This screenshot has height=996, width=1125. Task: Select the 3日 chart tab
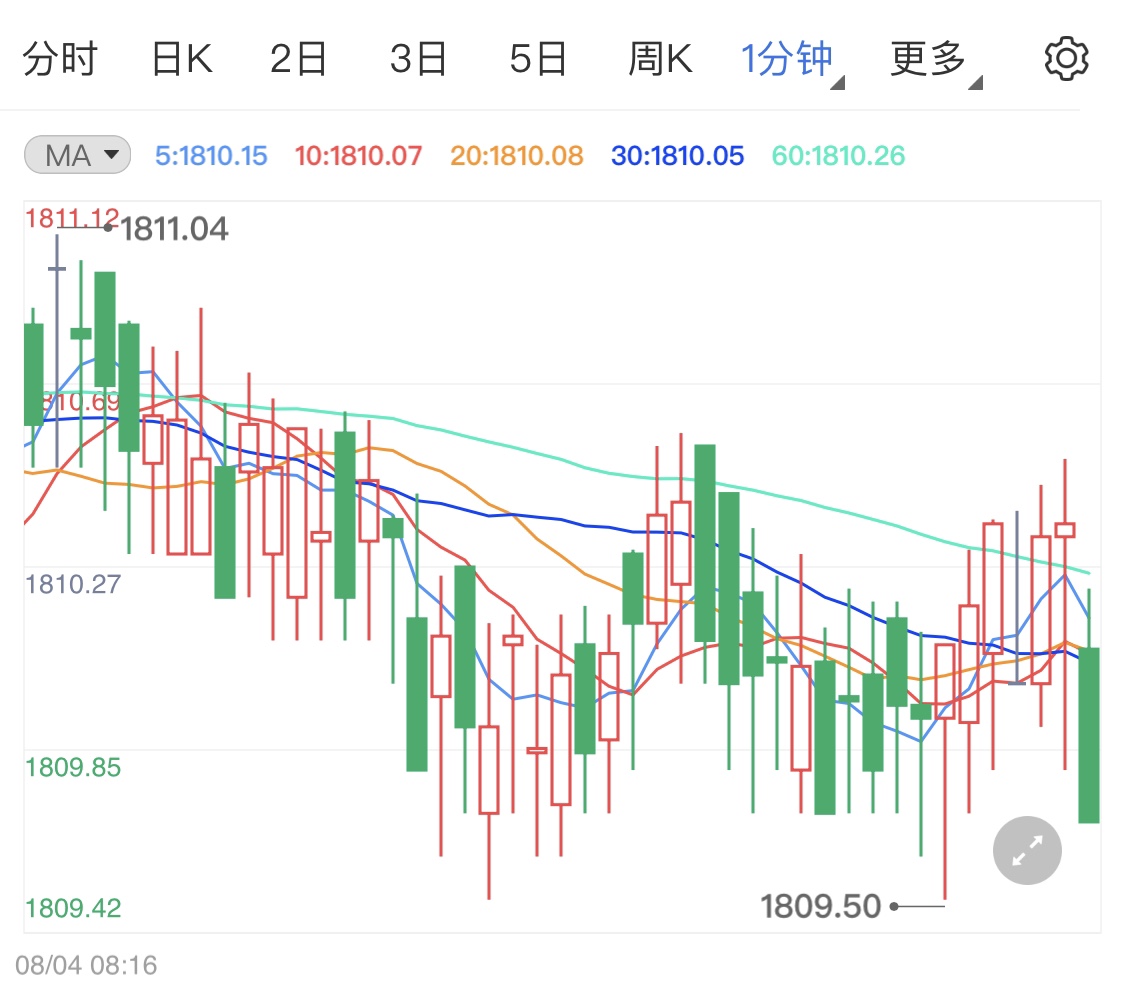click(x=418, y=59)
